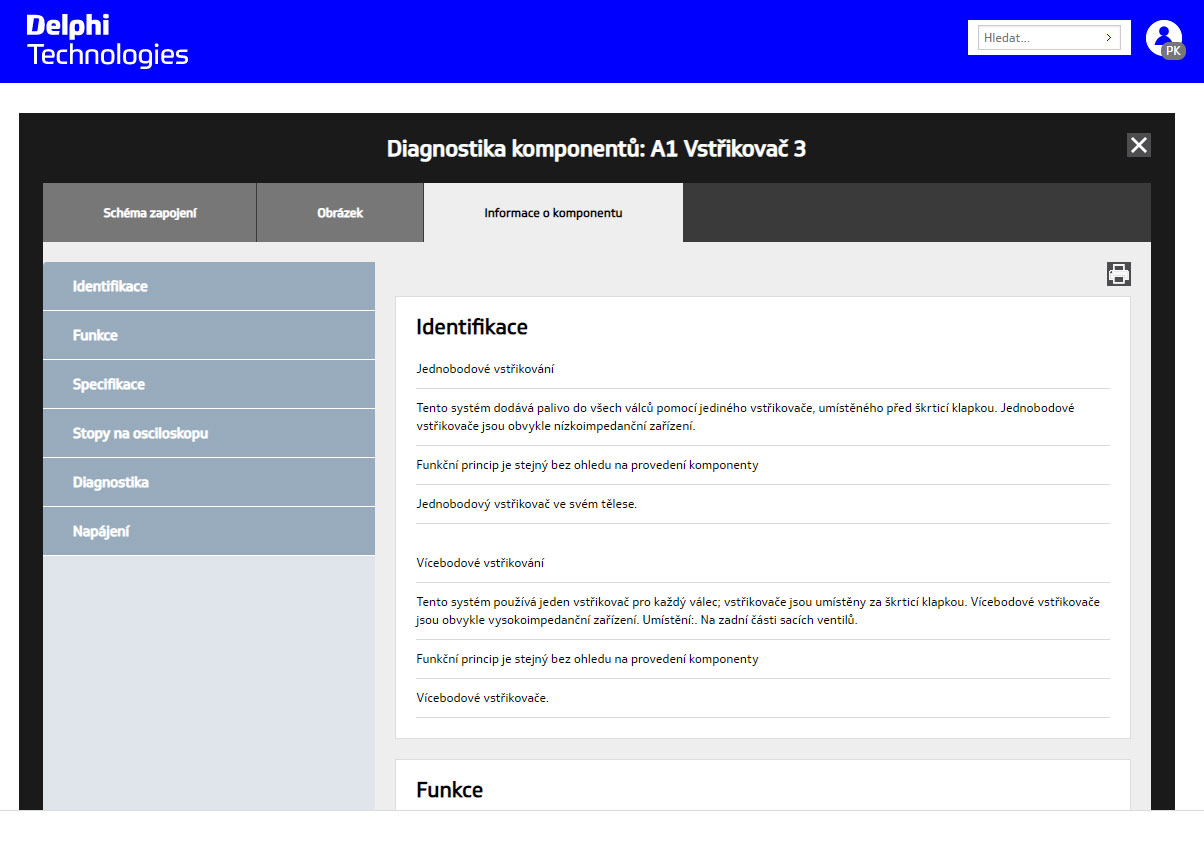
Task: Click the Delphi Technologies logo
Action: click(x=107, y=41)
